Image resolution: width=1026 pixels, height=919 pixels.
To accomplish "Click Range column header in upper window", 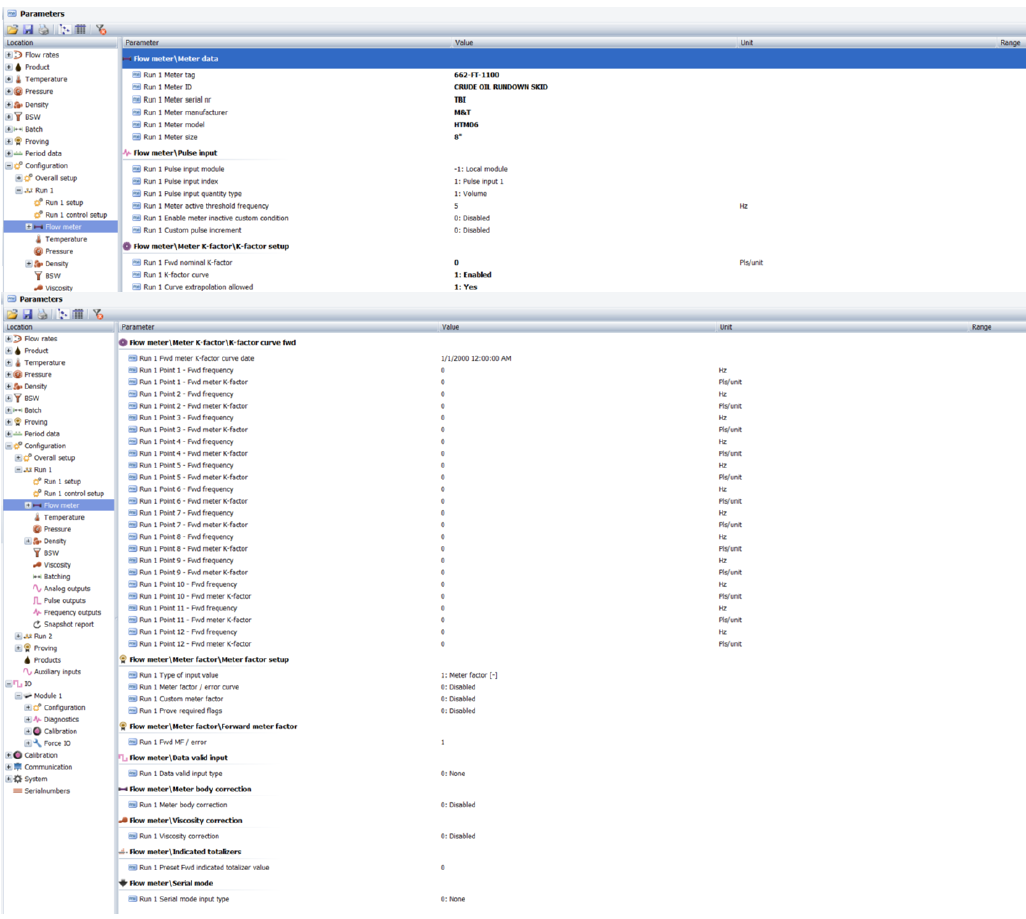I will pyautogui.click(x=1010, y=43).
